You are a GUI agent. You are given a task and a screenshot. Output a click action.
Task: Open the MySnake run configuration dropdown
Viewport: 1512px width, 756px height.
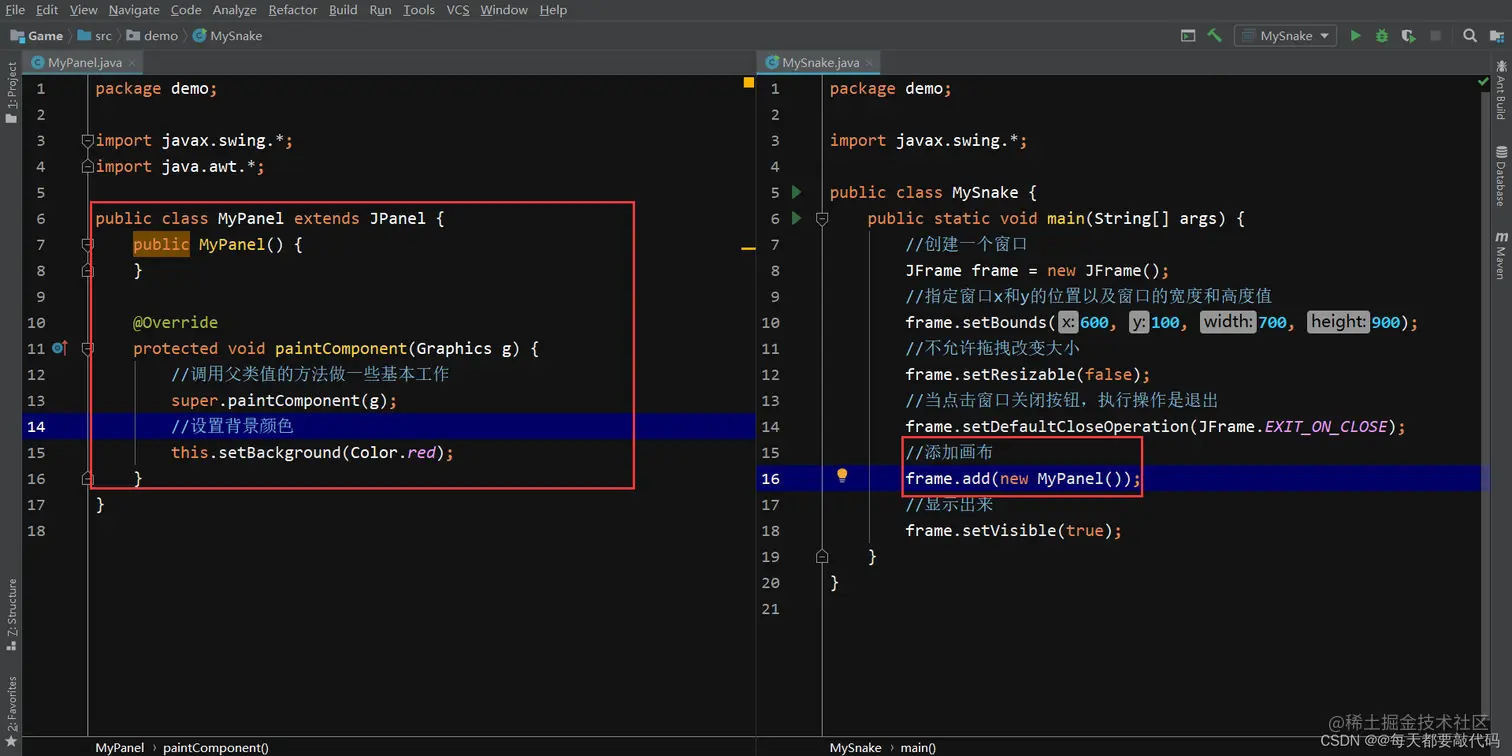coord(1285,36)
